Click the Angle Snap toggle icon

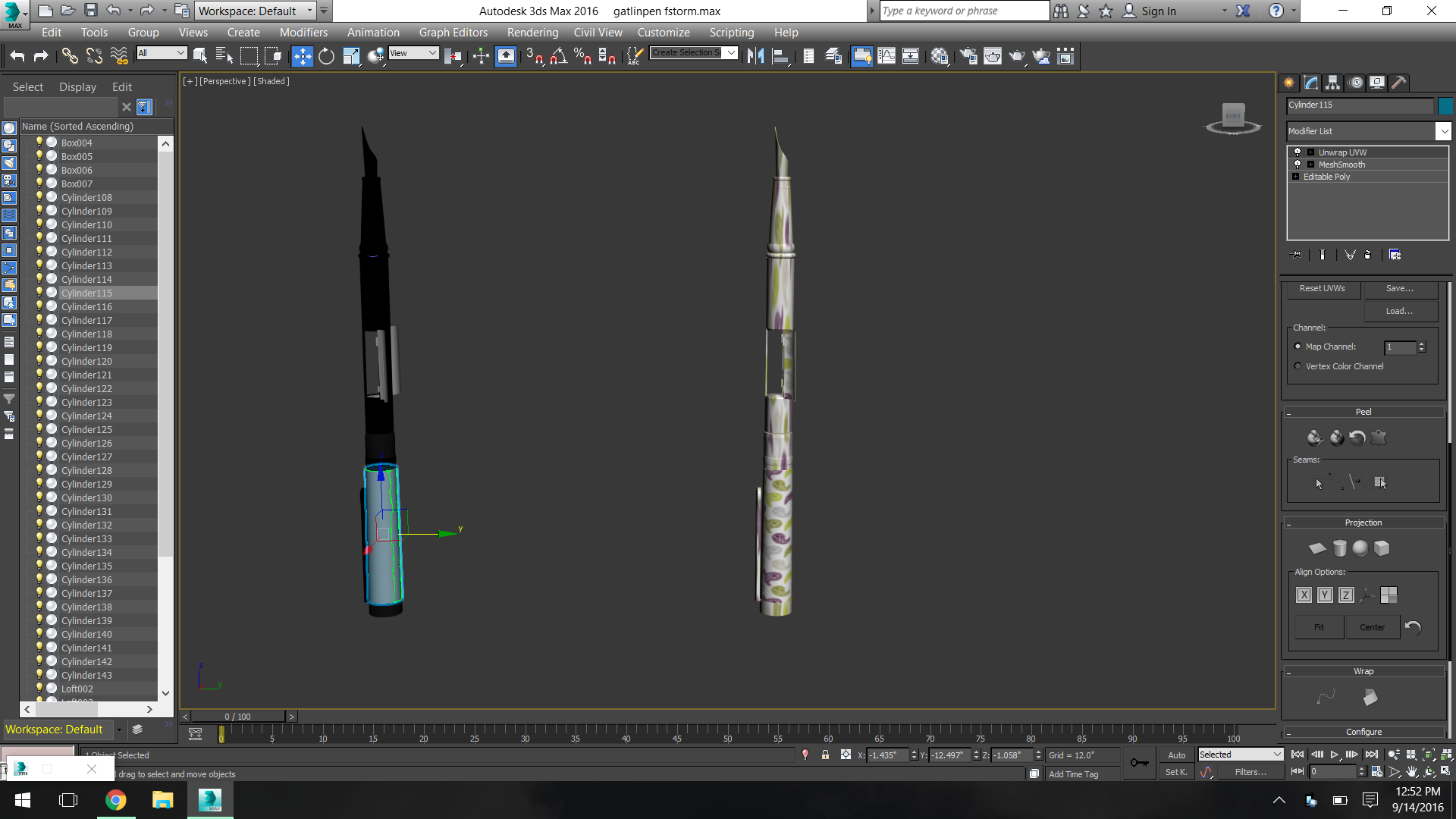tap(559, 56)
